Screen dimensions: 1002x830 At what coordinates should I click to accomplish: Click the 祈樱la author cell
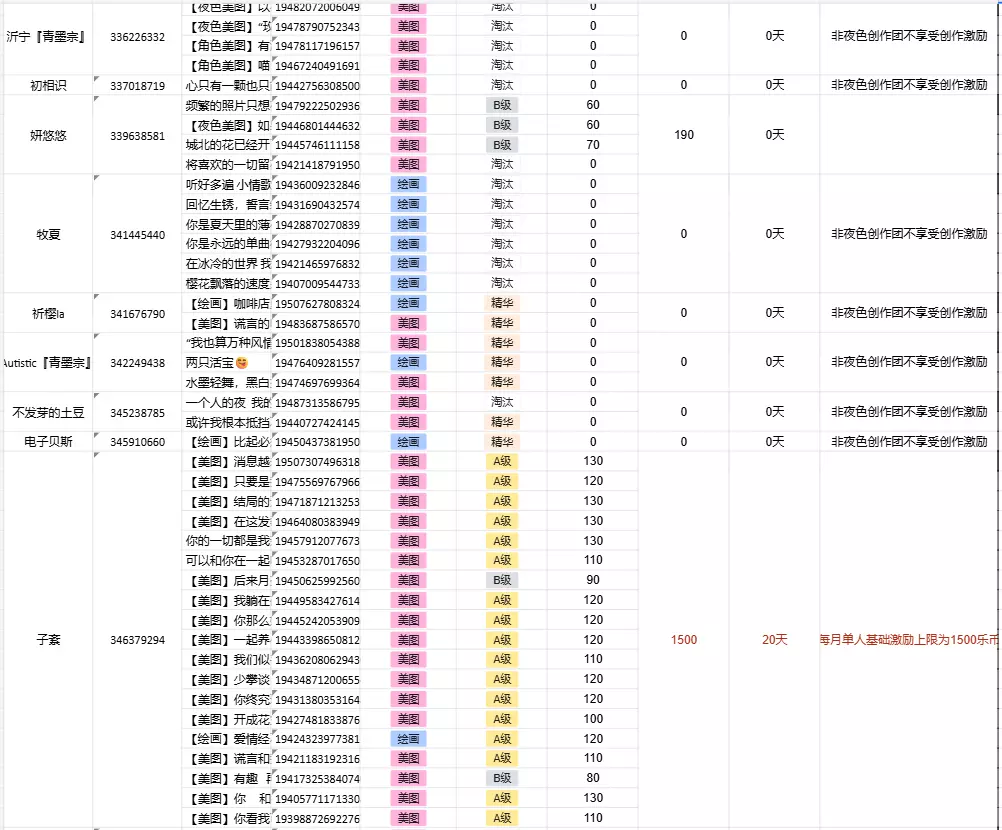[x=48, y=313]
